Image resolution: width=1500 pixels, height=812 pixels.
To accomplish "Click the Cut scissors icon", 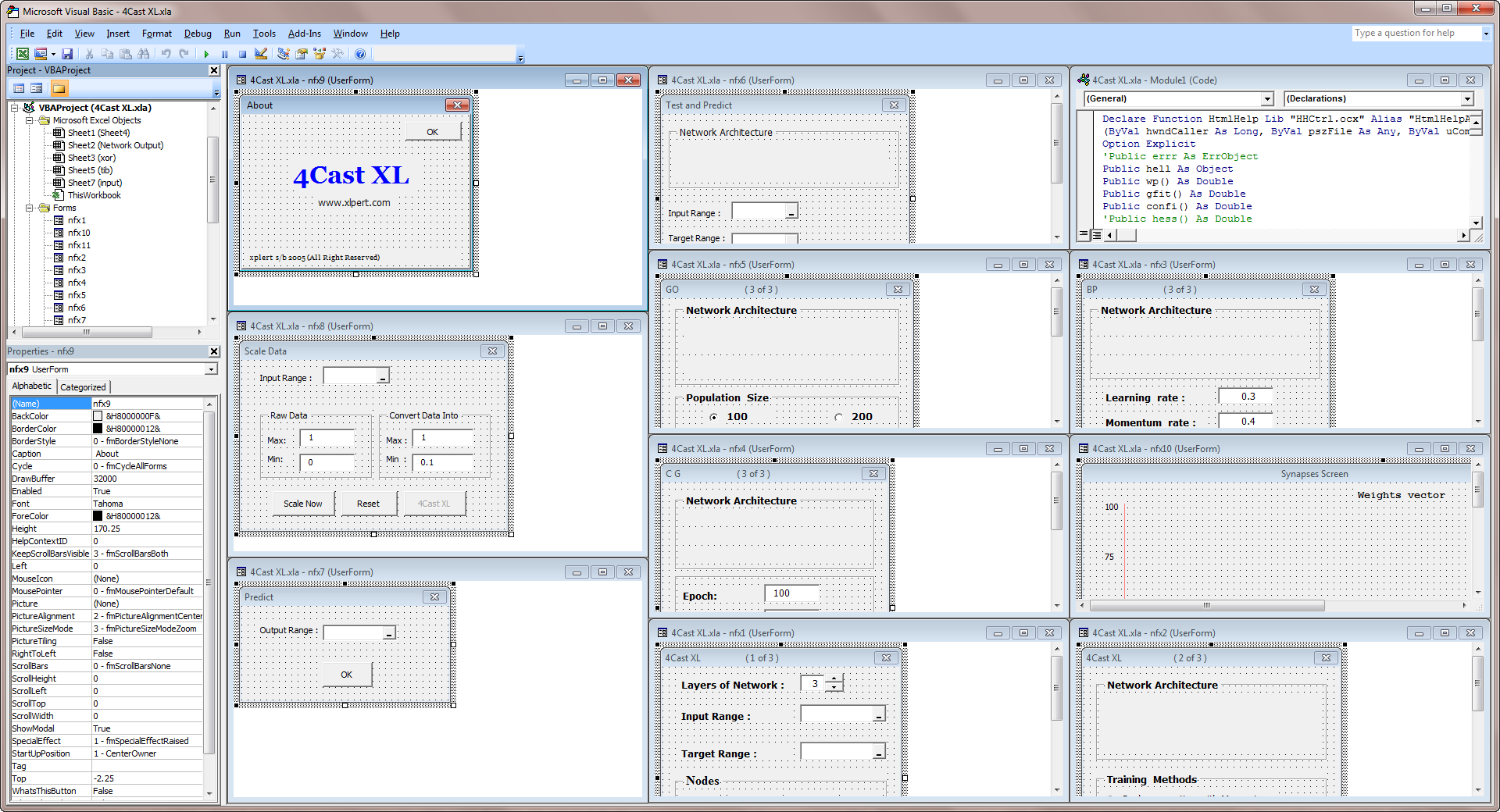I will pyautogui.click(x=89, y=54).
